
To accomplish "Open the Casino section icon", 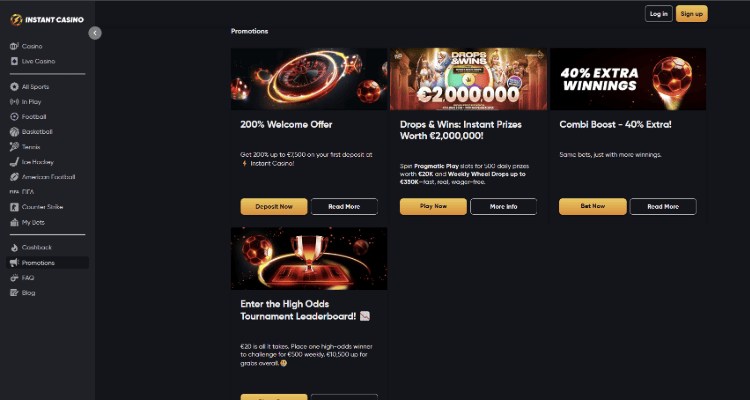I will (14, 46).
